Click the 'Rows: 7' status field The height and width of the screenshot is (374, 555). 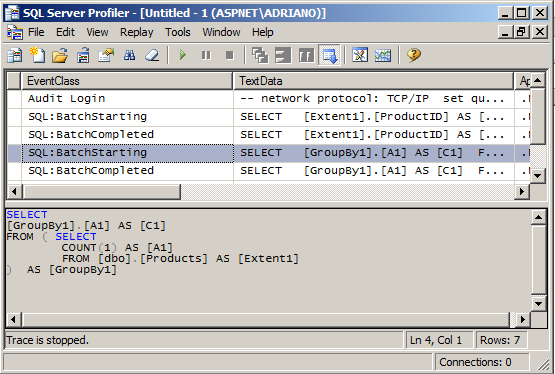tap(502, 340)
